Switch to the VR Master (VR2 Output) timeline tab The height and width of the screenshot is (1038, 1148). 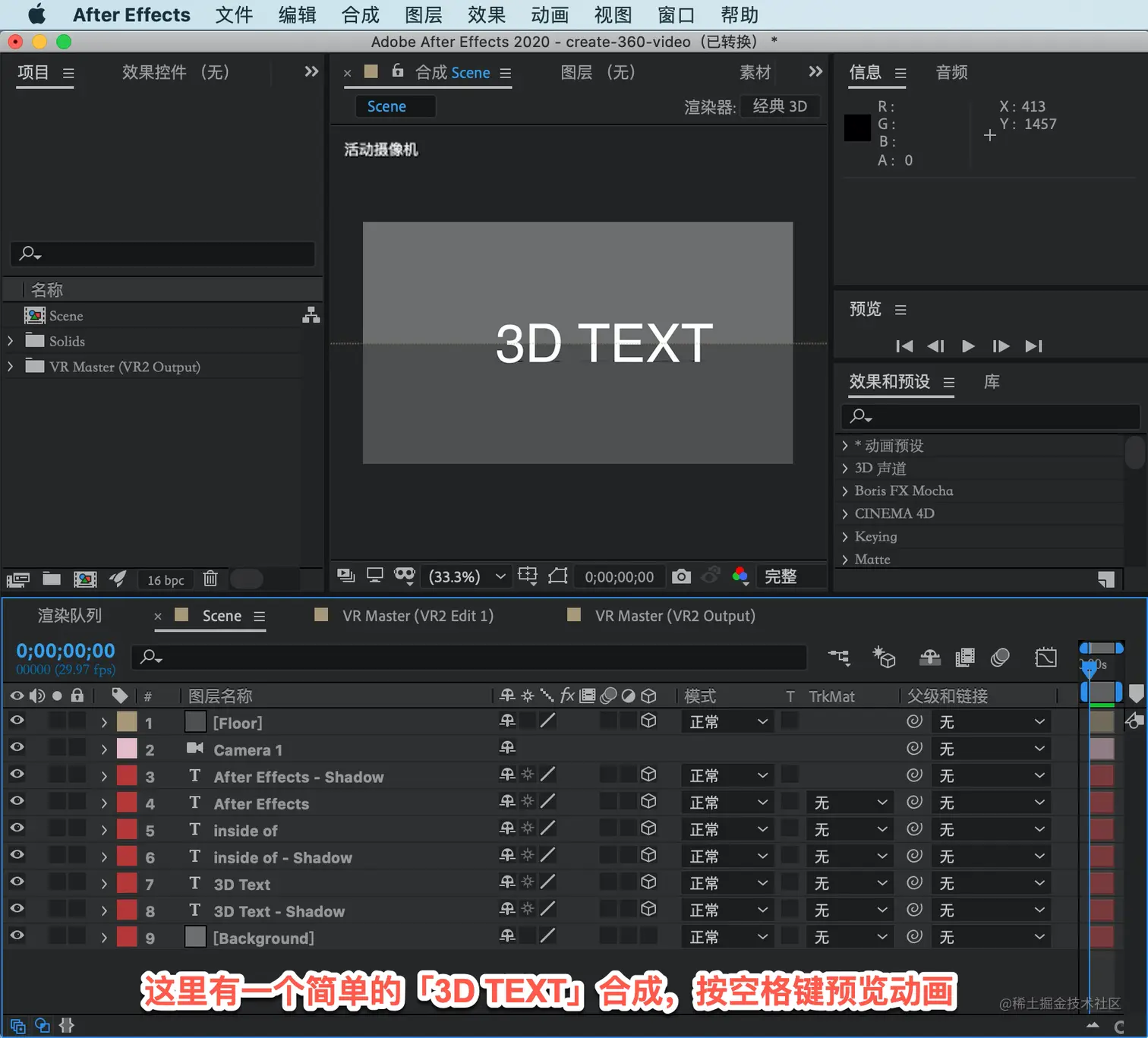click(x=675, y=616)
